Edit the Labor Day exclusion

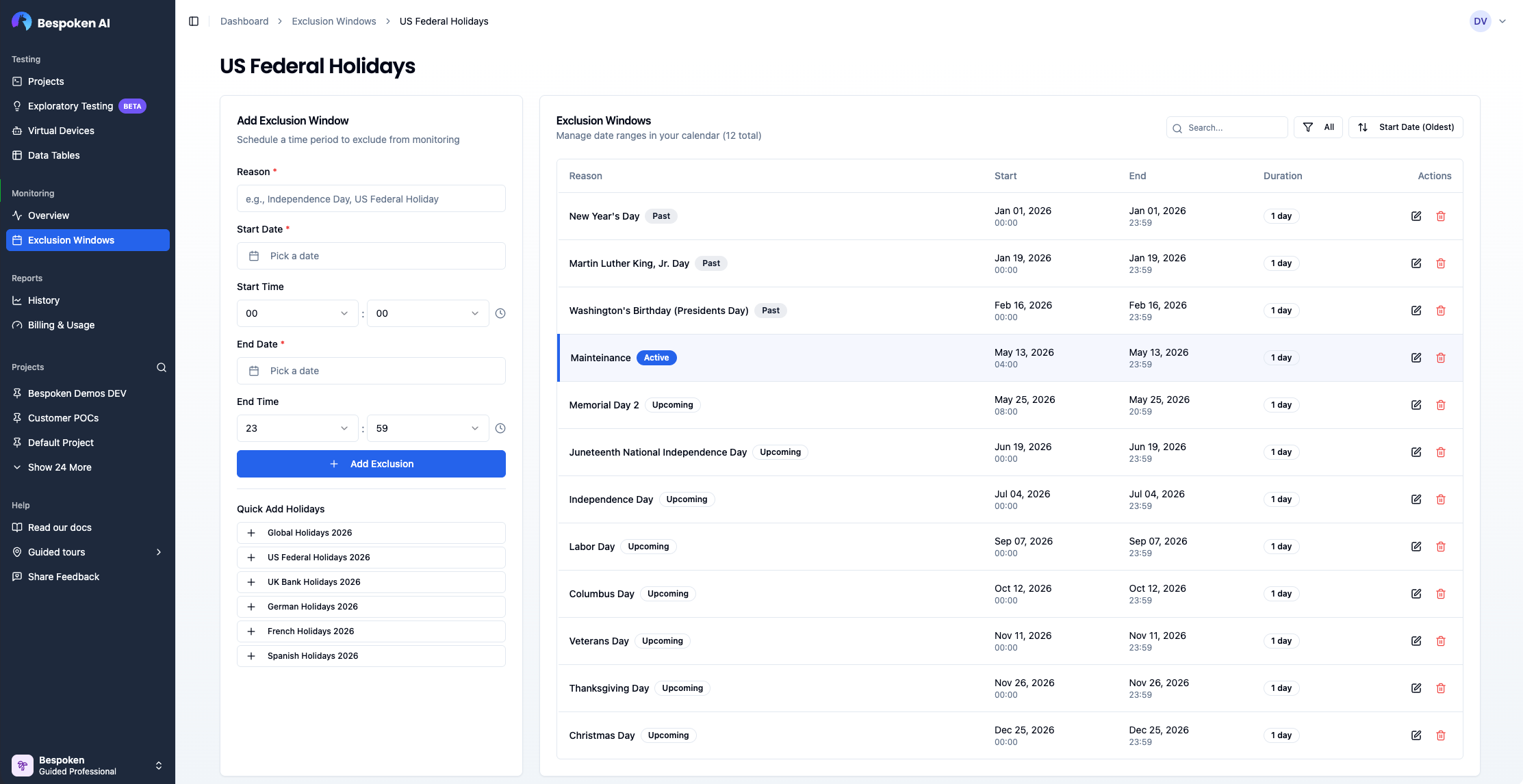pos(1416,547)
